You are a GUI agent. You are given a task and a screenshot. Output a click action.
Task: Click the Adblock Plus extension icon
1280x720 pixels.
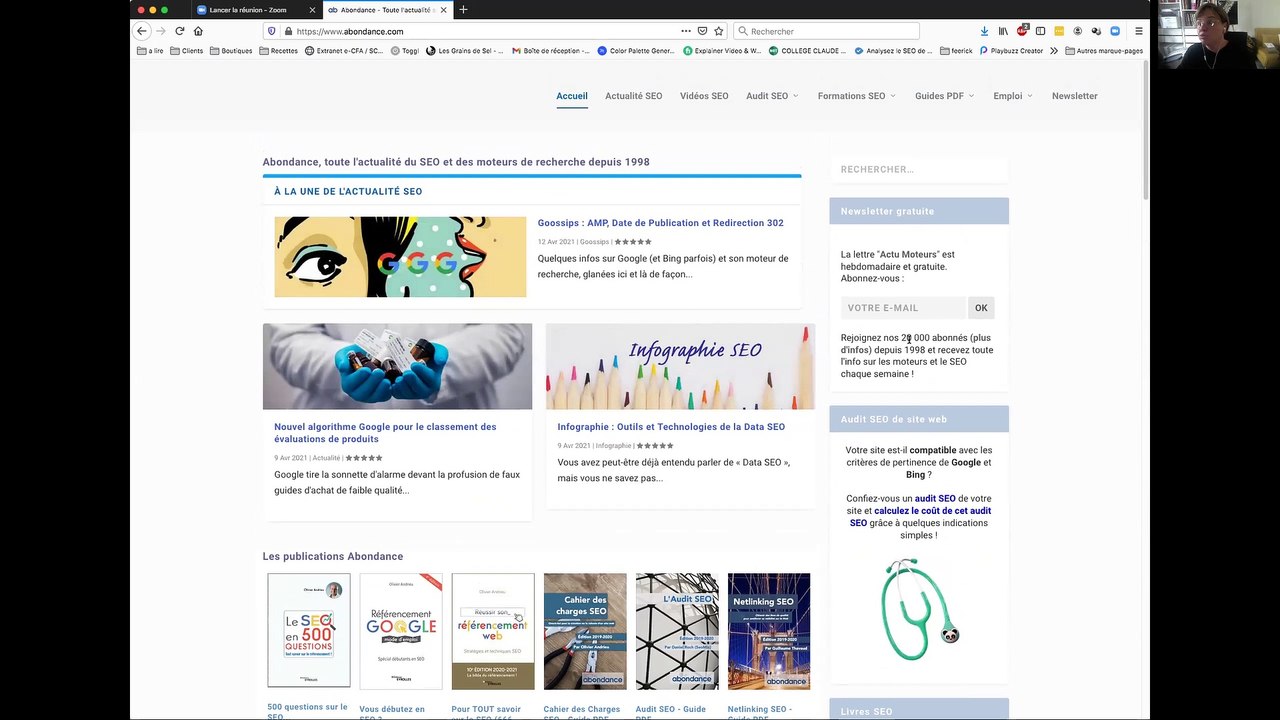pyautogui.click(x=1022, y=31)
